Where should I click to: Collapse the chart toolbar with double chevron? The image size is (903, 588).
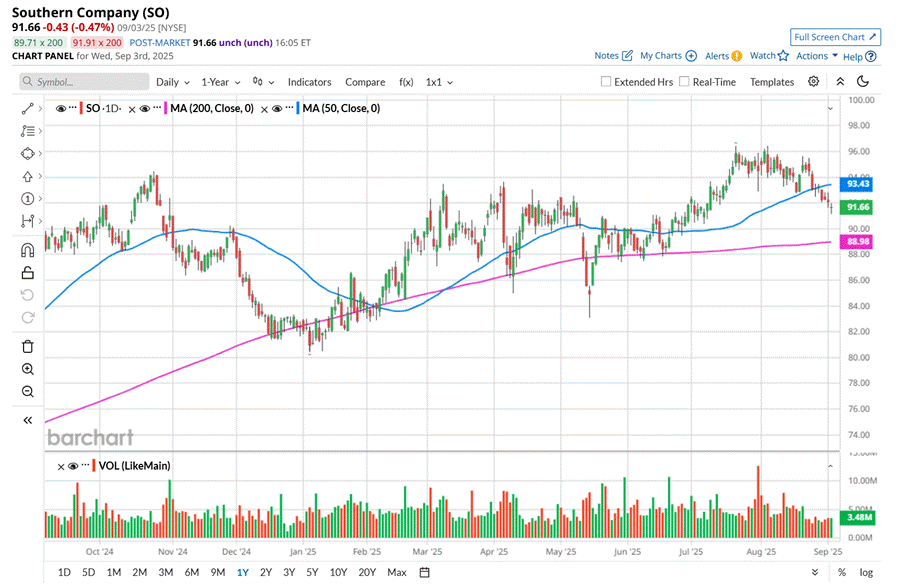pos(840,82)
